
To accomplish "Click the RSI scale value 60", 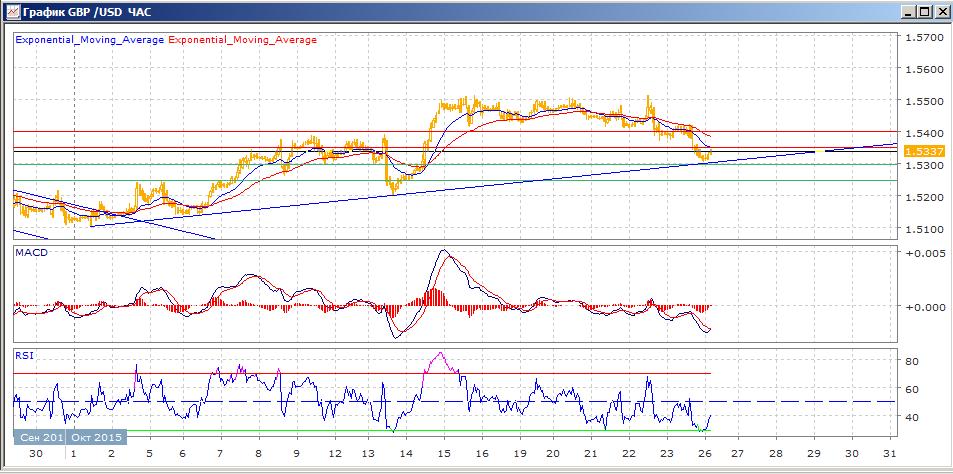I will [x=912, y=389].
